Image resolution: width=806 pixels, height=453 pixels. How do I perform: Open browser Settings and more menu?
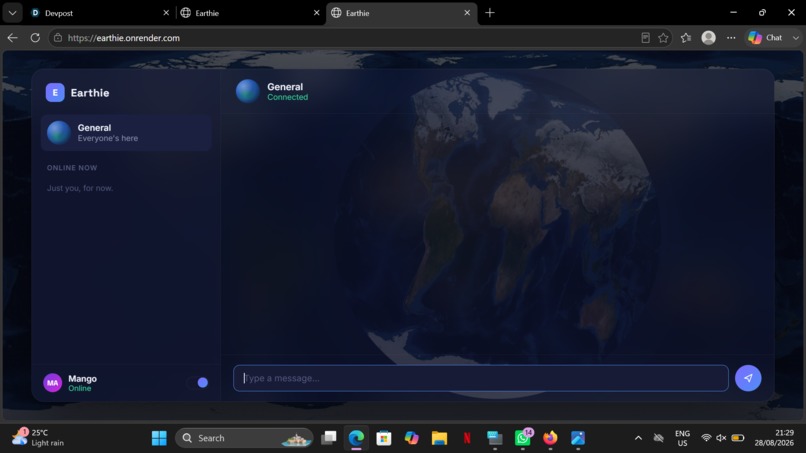point(731,38)
